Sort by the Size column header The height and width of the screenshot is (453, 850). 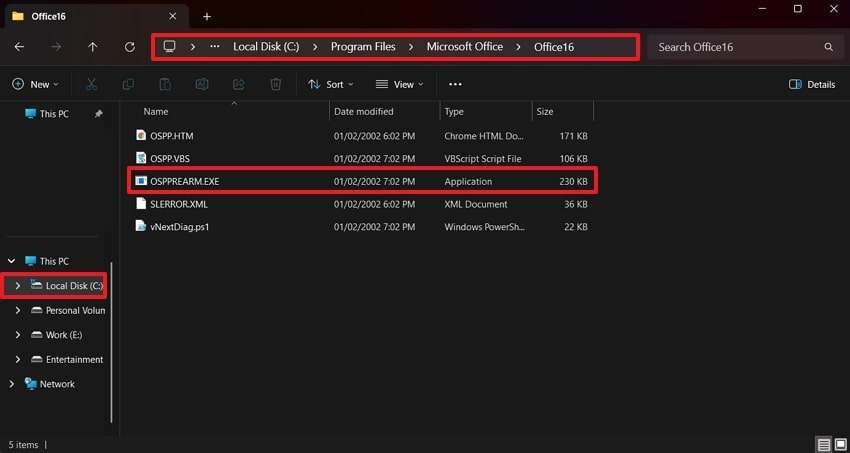[x=545, y=112]
